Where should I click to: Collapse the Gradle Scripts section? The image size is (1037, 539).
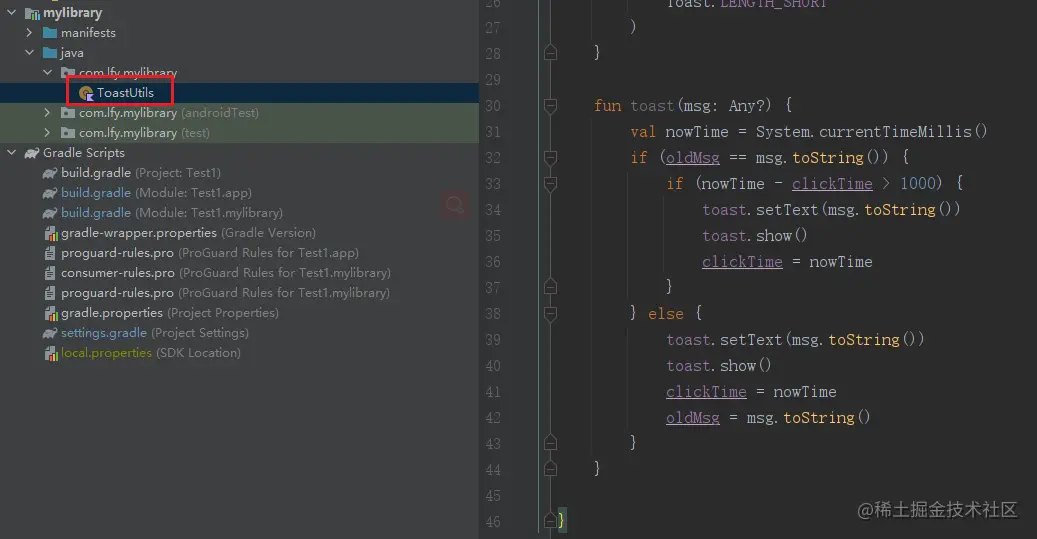pyautogui.click(x=11, y=153)
